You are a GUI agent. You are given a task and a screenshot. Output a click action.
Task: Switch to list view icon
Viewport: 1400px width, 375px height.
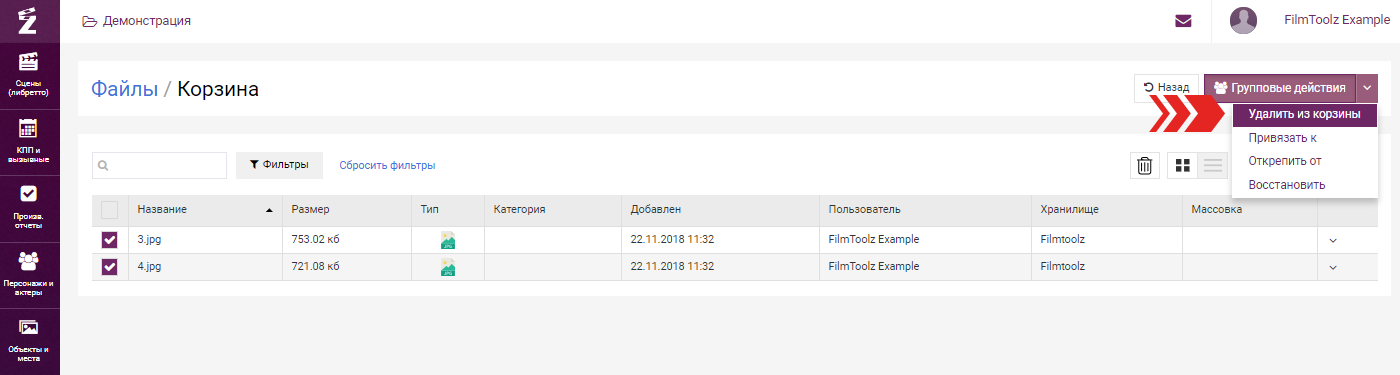(x=1212, y=166)
